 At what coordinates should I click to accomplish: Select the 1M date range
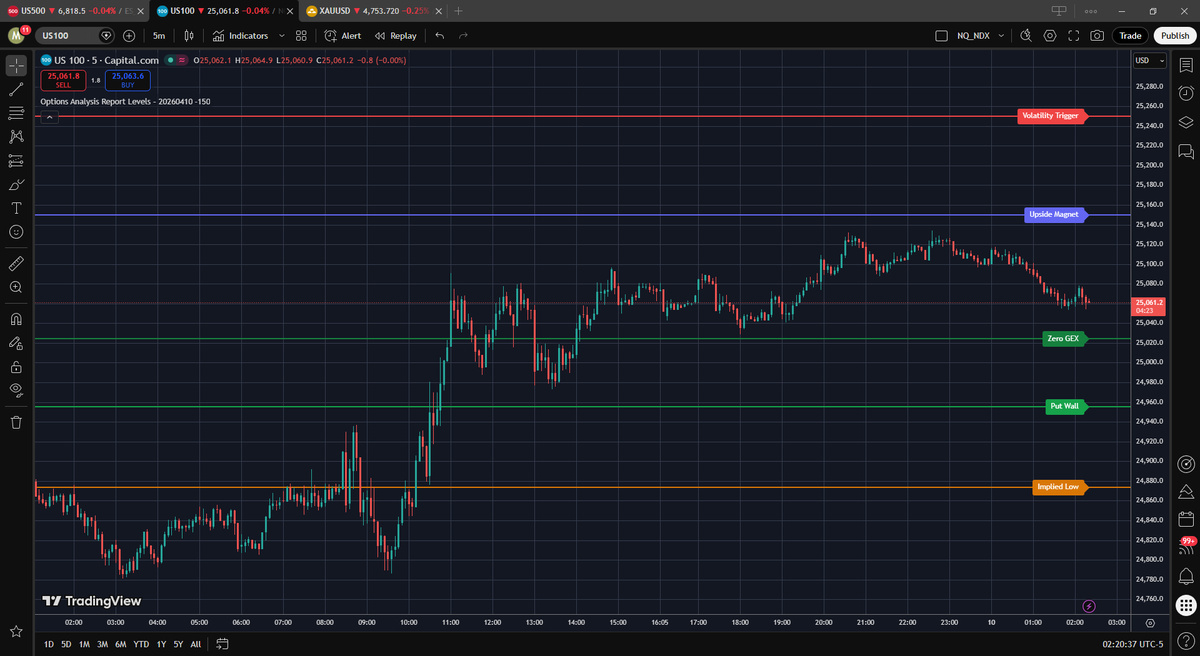(84, 644)
